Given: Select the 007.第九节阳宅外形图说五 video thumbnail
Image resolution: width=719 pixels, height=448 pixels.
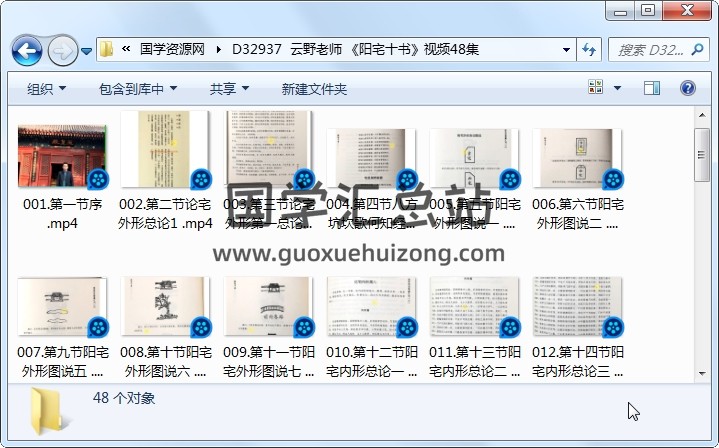Looking at the screenshot, I should 62,307.
